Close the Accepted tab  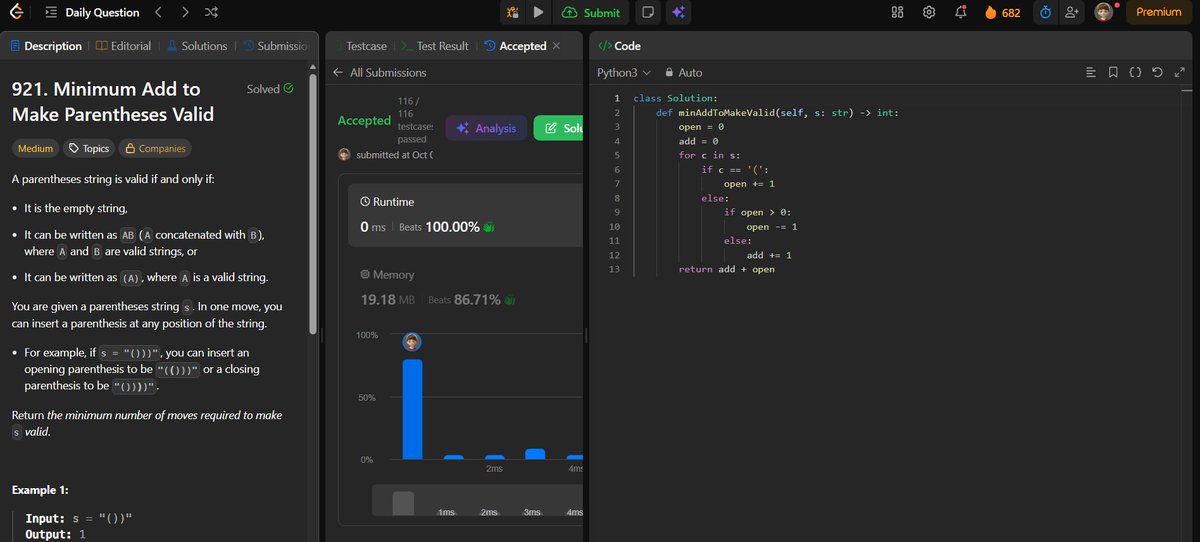tap(556, 46)
